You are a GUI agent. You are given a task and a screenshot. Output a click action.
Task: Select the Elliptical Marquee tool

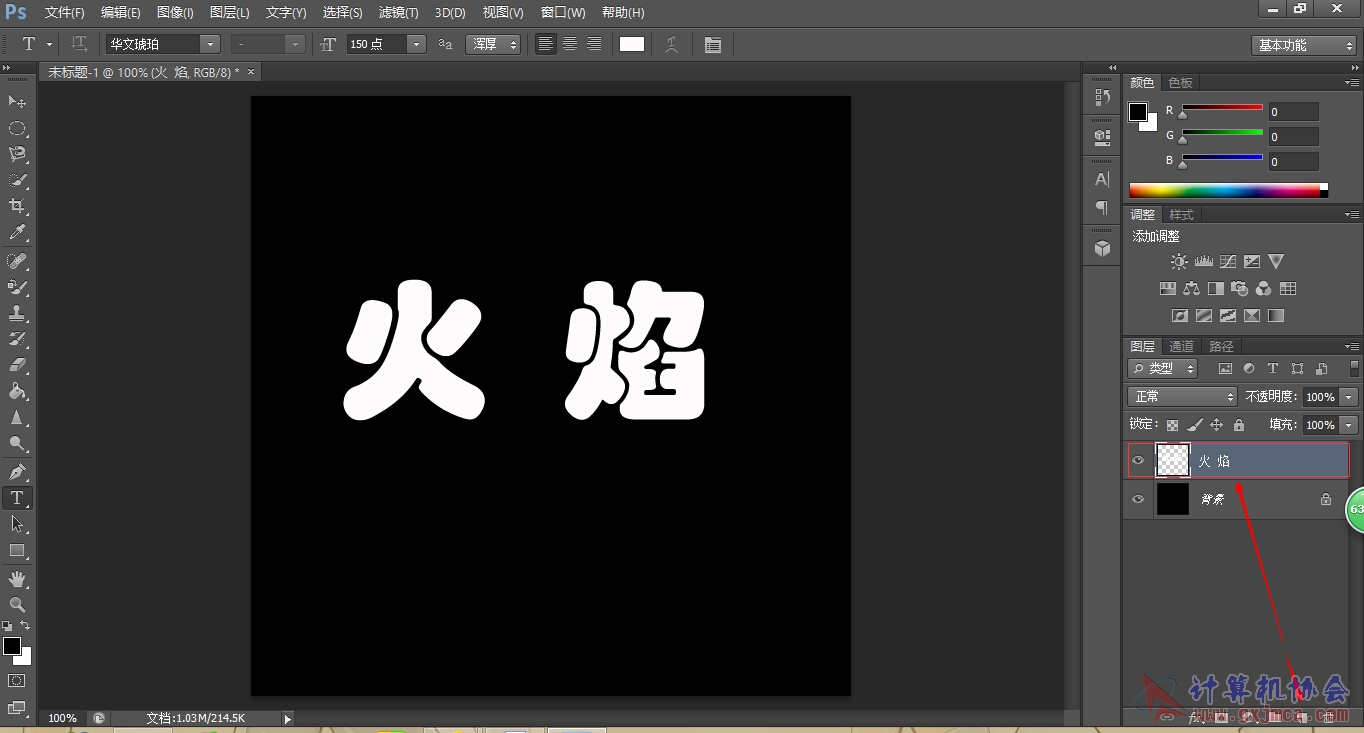click(x=17, y=128)
